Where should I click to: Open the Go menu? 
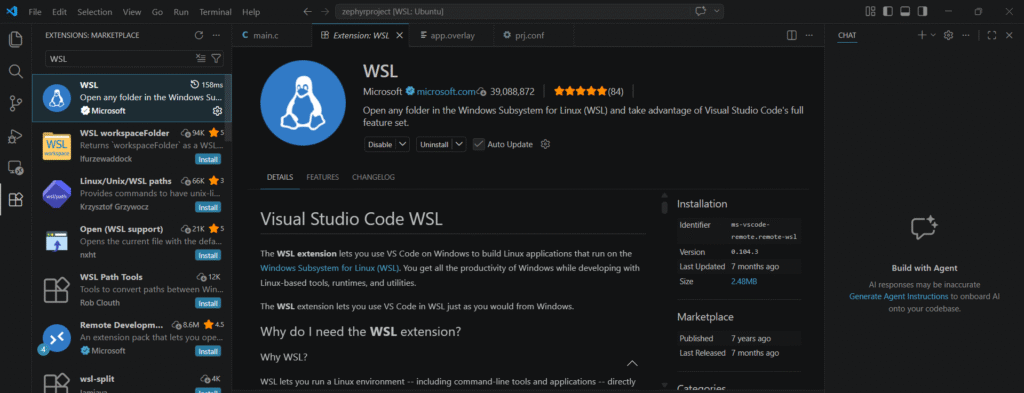click(x=157, y=12)
